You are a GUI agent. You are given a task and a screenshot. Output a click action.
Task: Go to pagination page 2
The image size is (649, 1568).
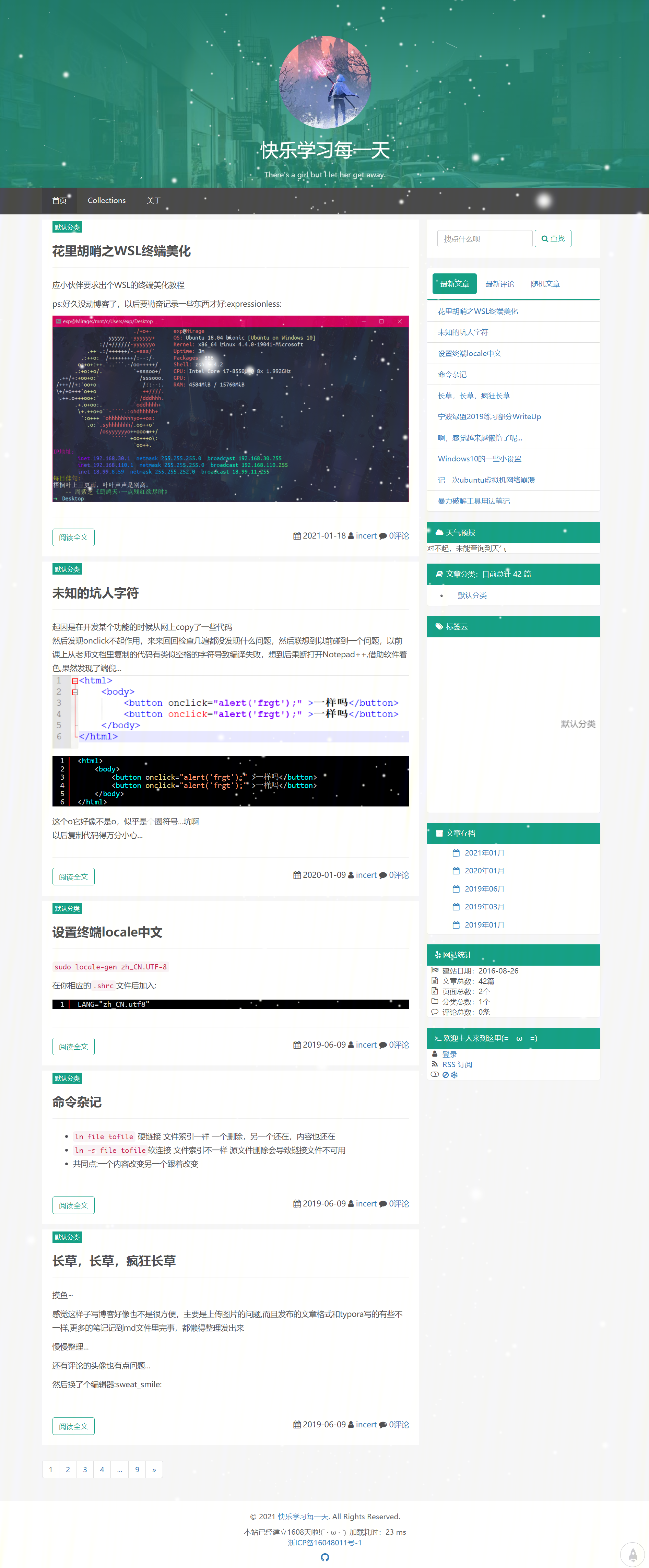(x=68, y=1470)
